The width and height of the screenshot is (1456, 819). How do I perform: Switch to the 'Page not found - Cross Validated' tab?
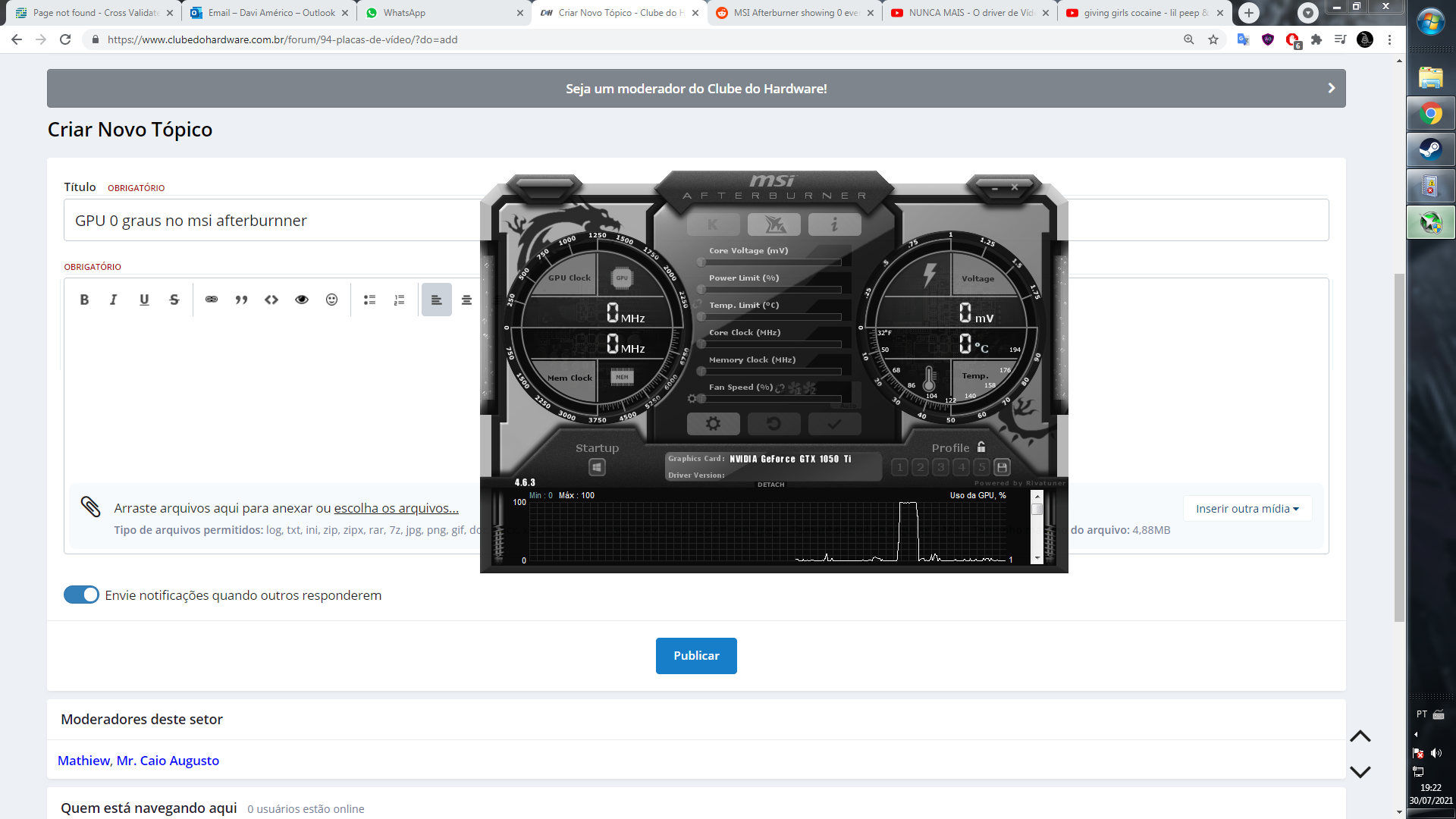coord(95,13)
